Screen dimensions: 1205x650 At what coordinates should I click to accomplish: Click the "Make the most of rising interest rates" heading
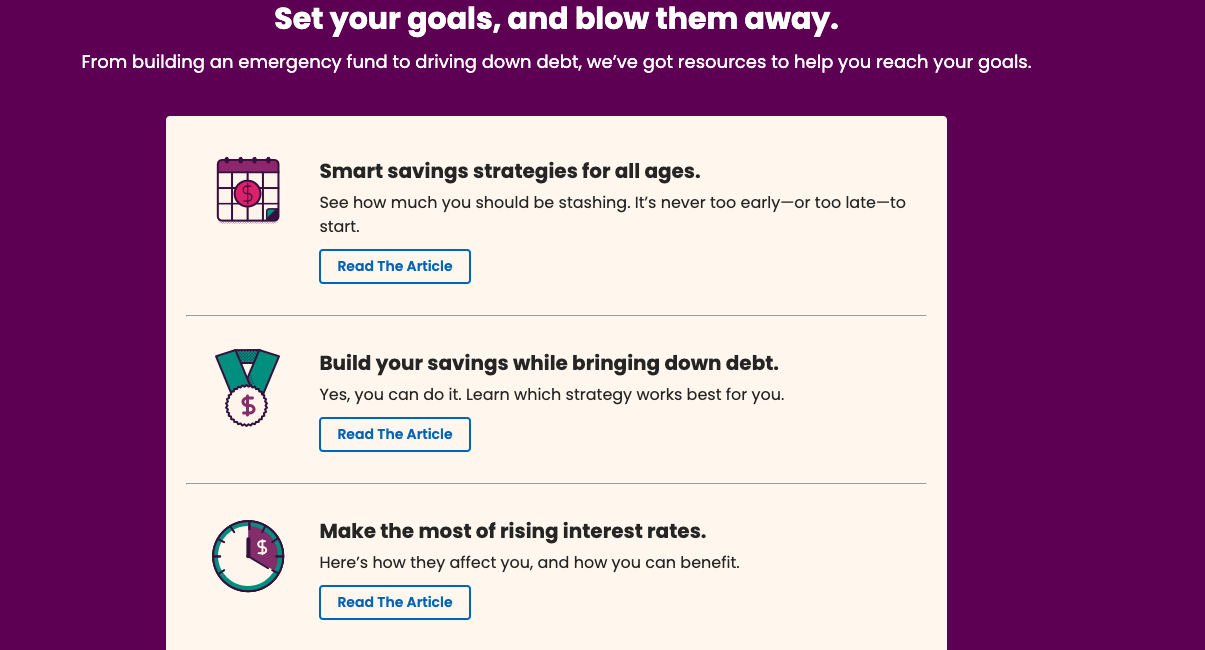point(512,531)
